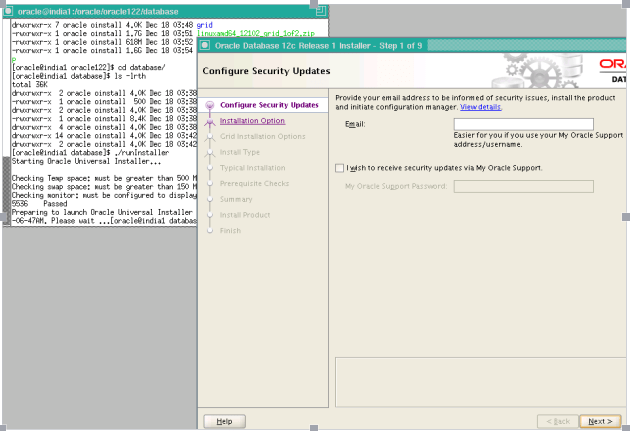
Task: Click 'linuxamd64_12102_grid_1of2.zip' in terminal
Action: coord(256,33)
